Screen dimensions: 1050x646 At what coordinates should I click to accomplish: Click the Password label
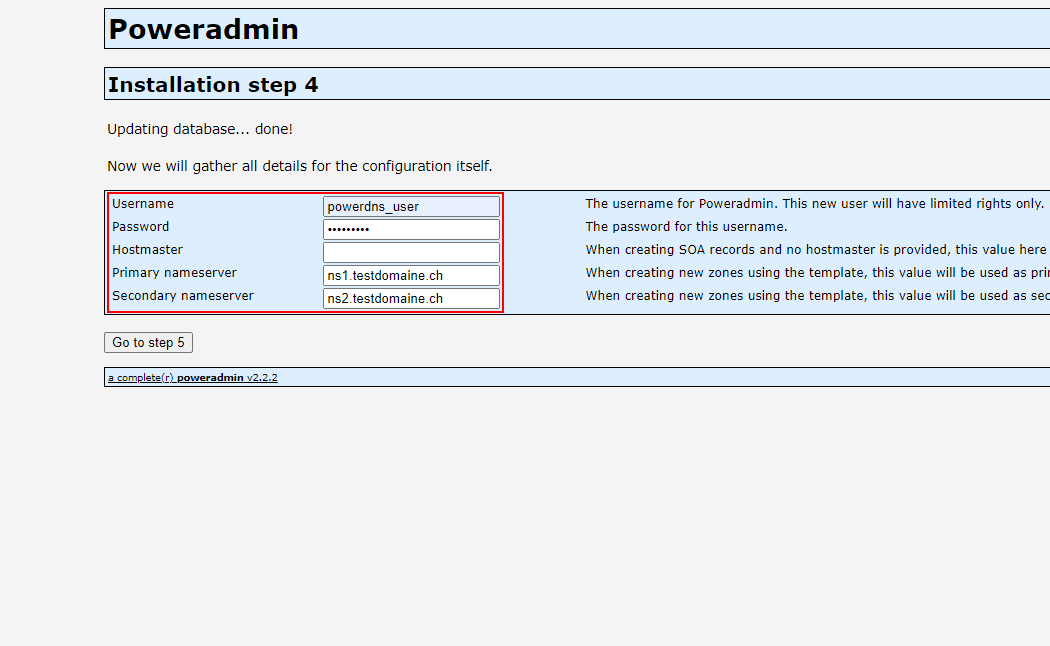click(x=141, y=226)
